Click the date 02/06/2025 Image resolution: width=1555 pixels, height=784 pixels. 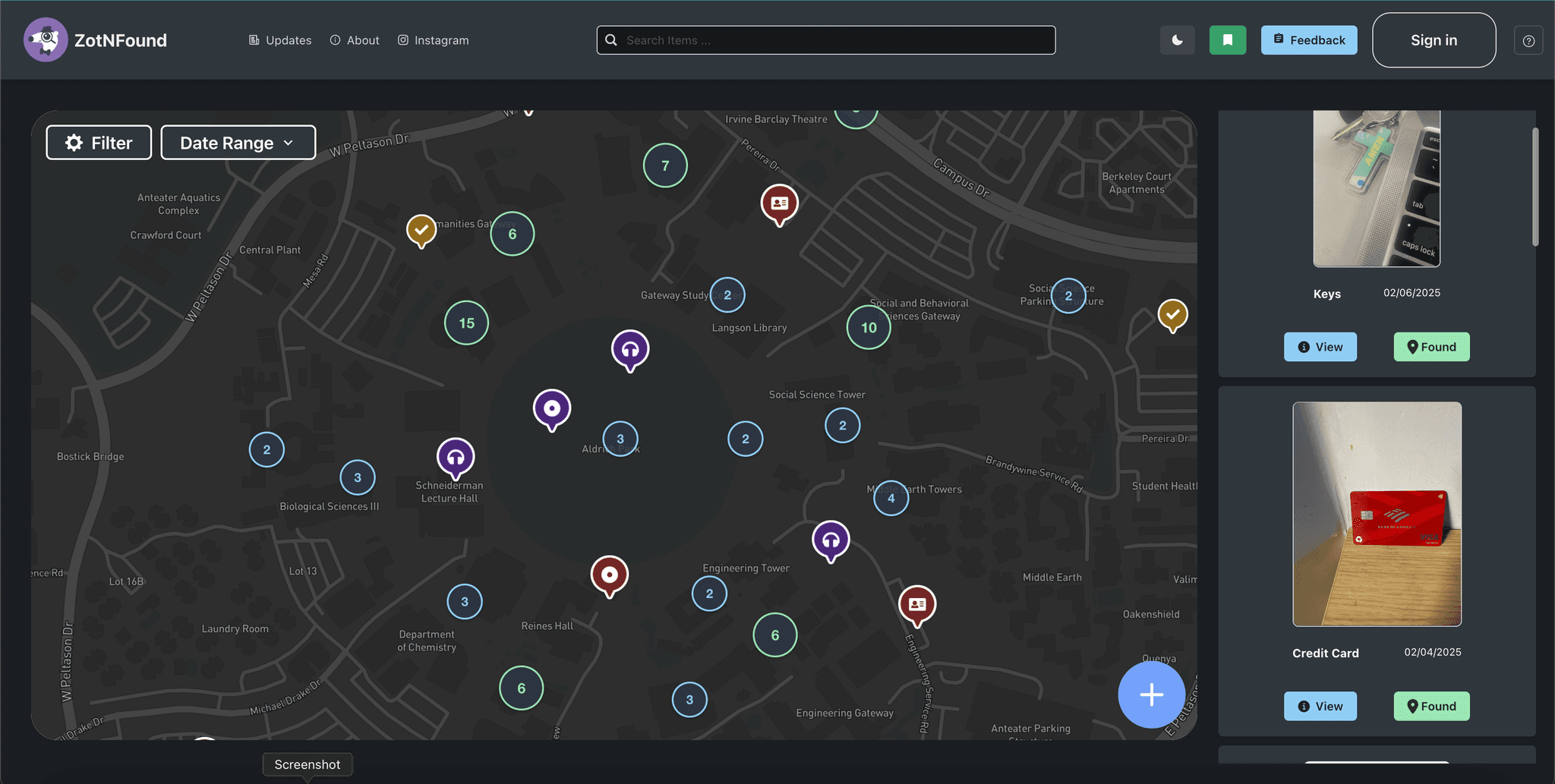click(1411, 293)
